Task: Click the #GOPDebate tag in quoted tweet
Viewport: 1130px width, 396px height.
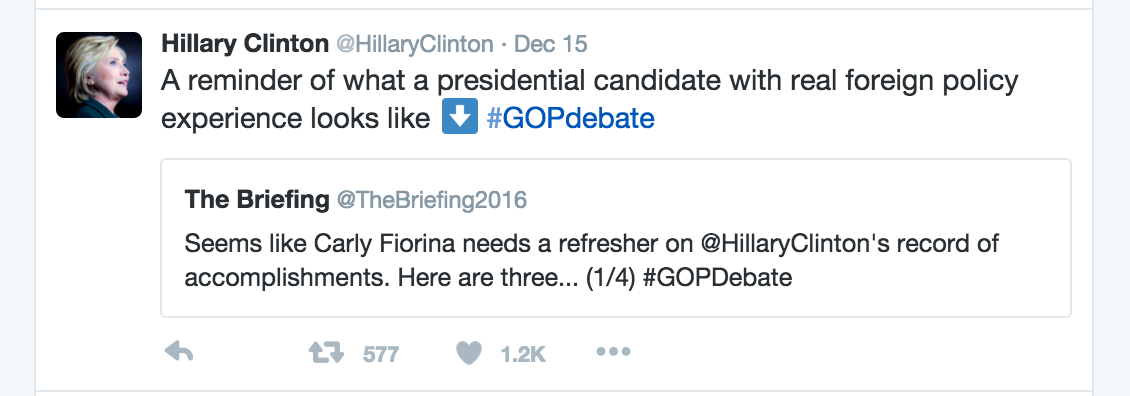Action: point(717,278)
